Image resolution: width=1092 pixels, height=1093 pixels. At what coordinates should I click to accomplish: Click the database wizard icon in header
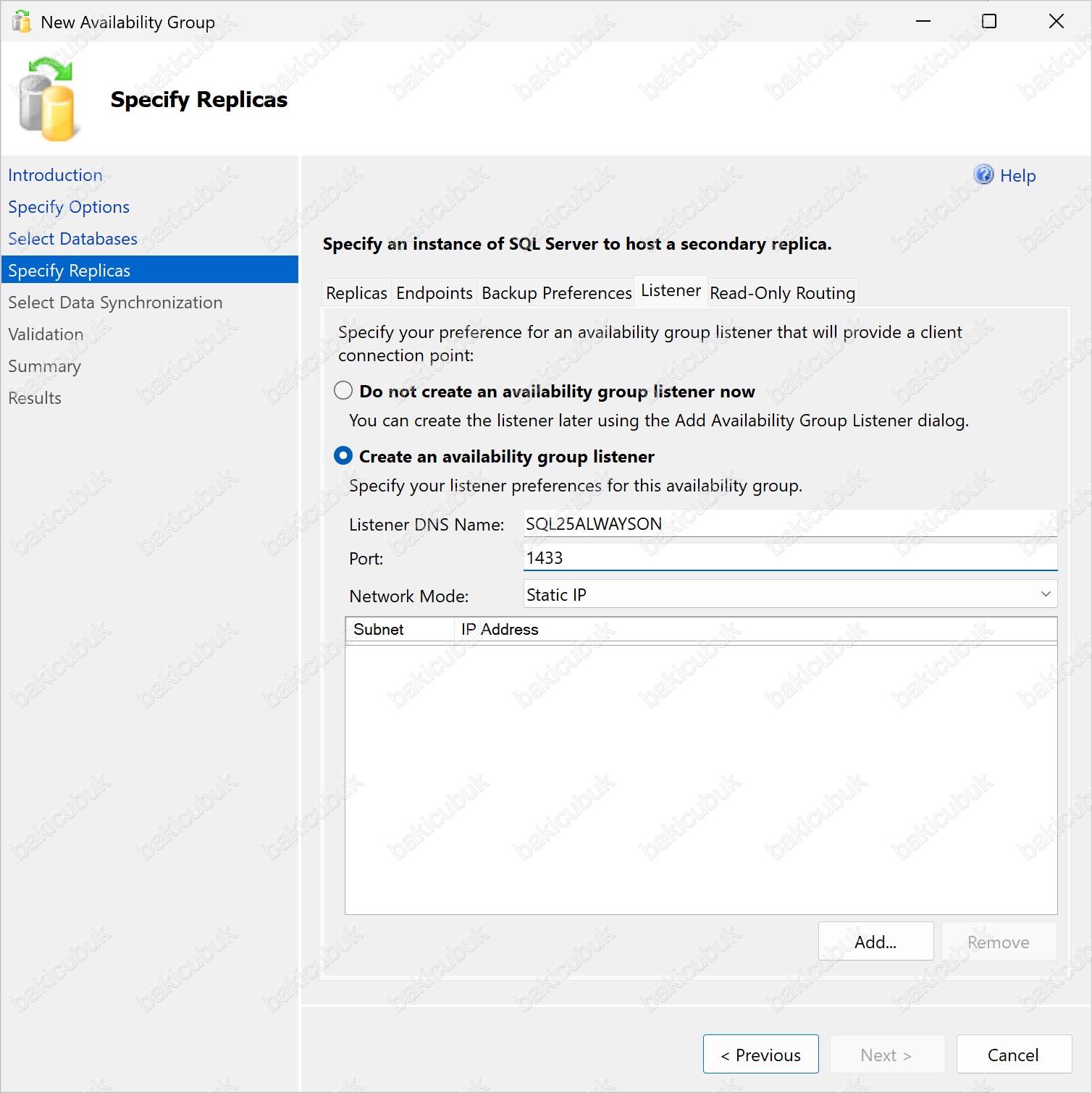tap(47, 100)
